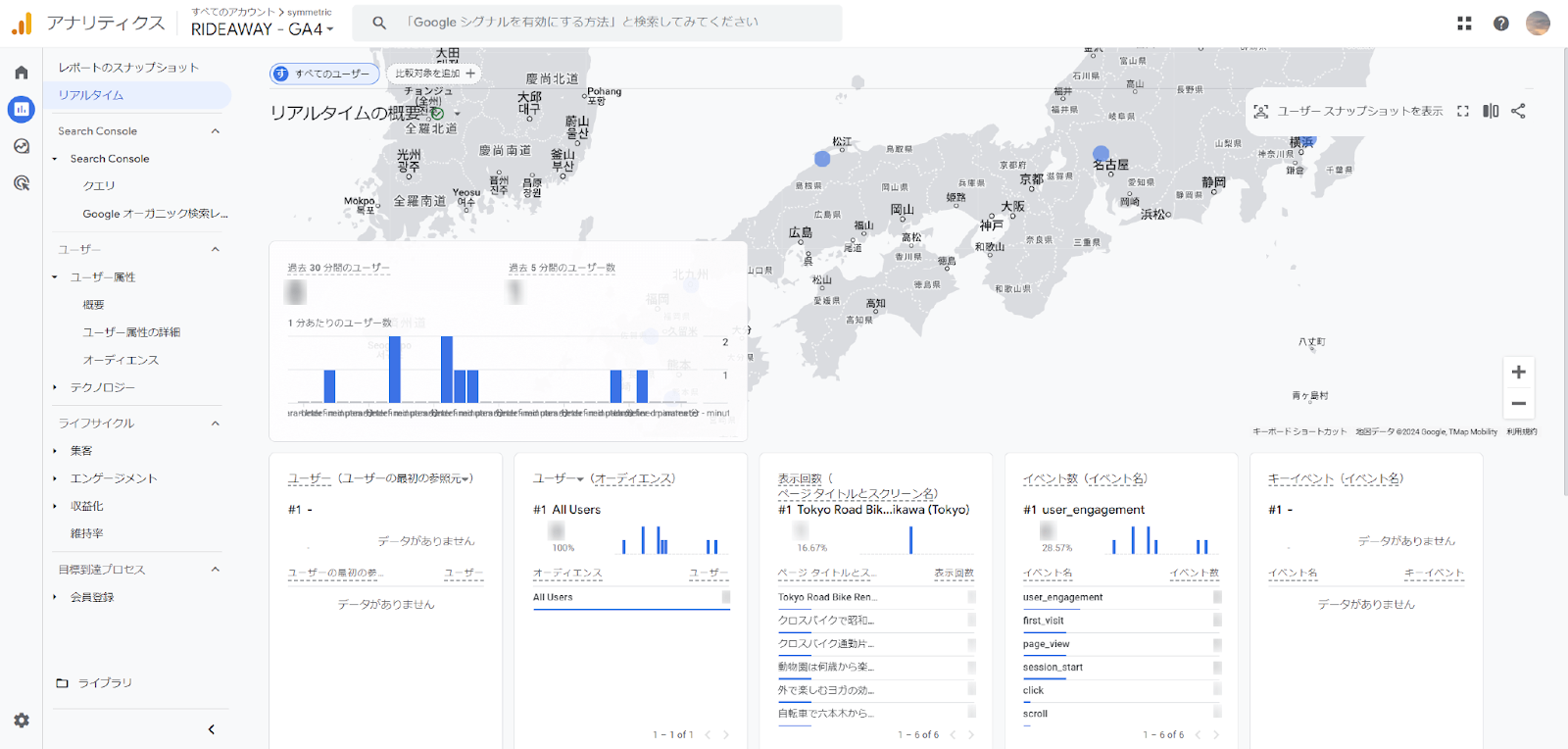Viewport: 1568px width, 749px height.
Task: Click the click event row
Action: (1122, 691)
